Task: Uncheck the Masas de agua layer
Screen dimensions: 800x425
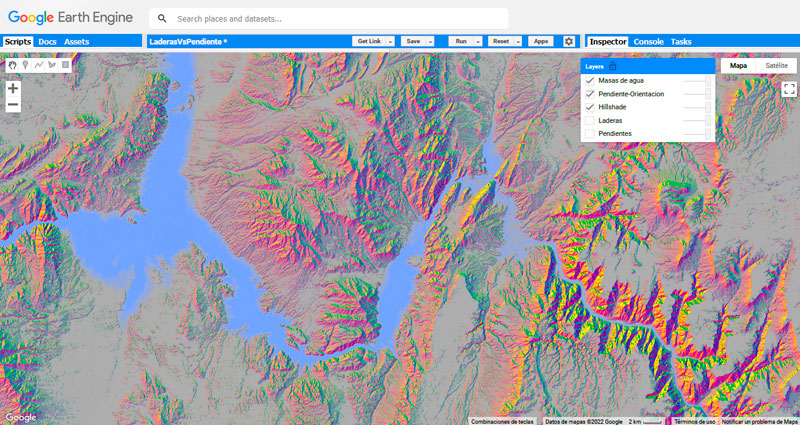Action: click(x=590, y=80)
